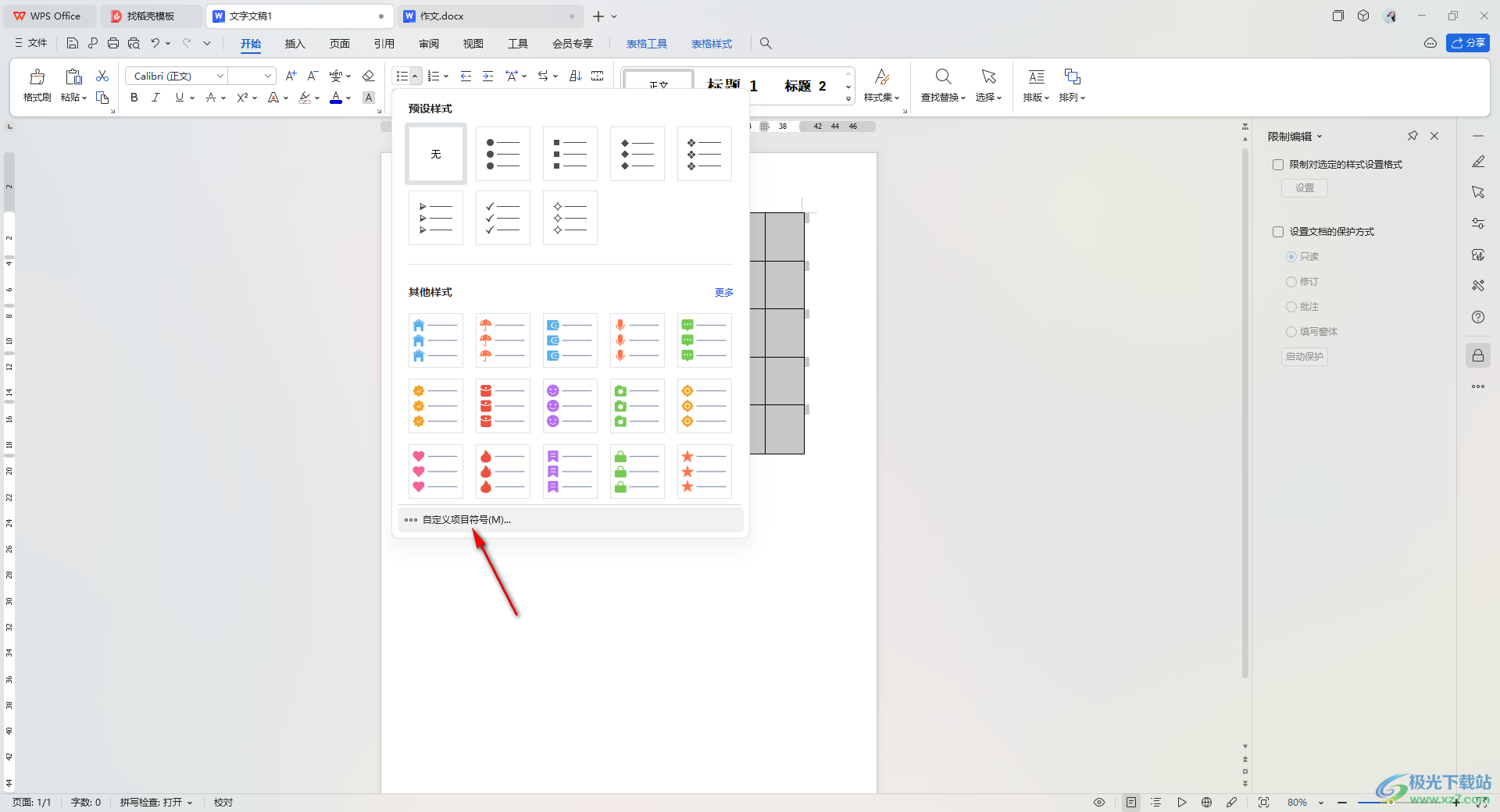Click the full screen play icon in status bar
The image size is (1500, 812).
coord(1182,803)
